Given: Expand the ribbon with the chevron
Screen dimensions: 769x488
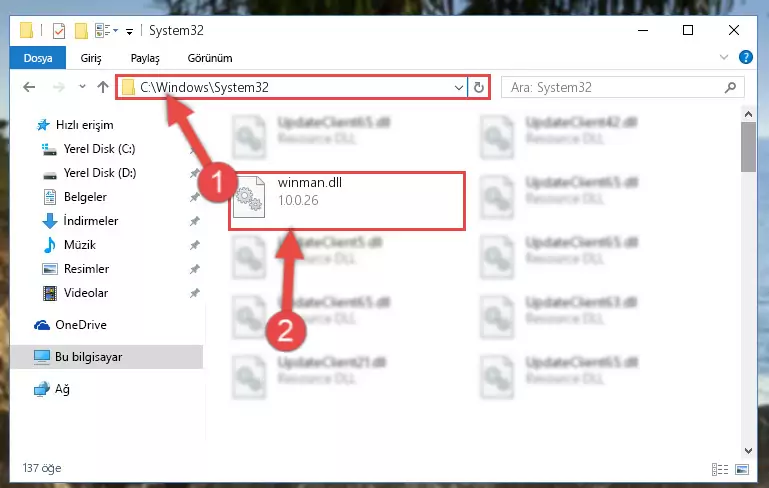Looking at the screenshot, I should pyautogui.click(x=724, y=57).
